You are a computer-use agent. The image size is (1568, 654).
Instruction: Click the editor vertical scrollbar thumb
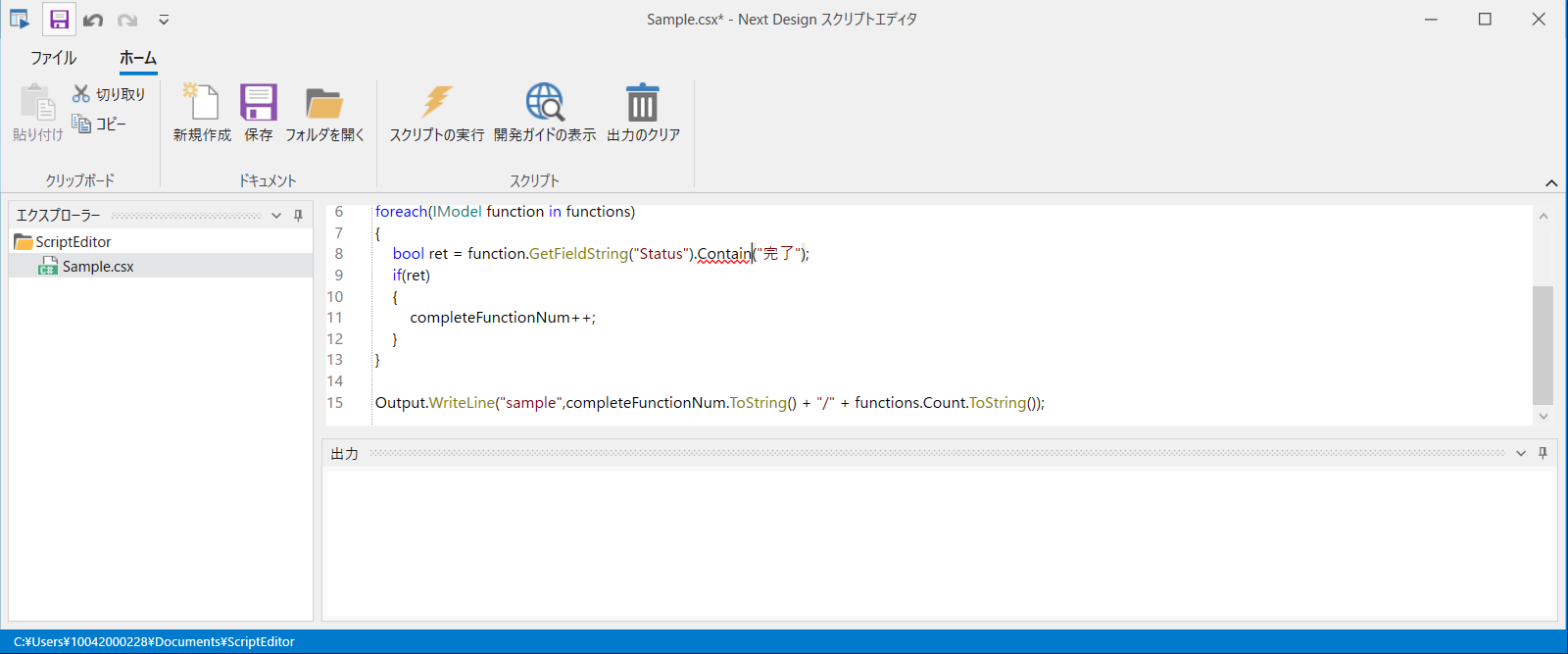1543,345
